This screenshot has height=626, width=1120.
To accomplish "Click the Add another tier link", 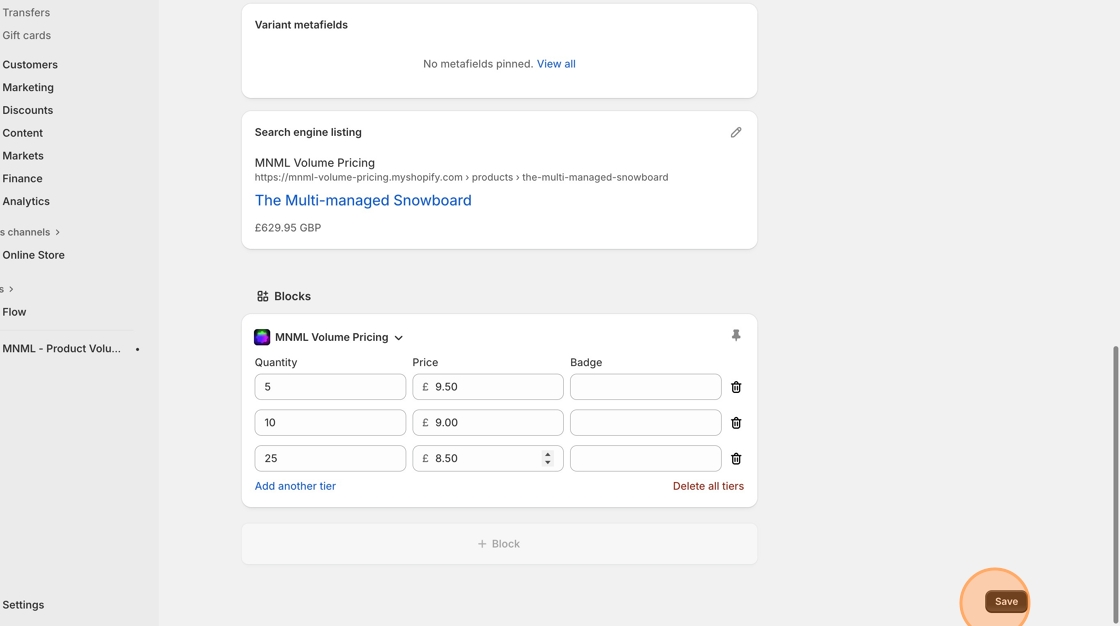I will [295, 486].
